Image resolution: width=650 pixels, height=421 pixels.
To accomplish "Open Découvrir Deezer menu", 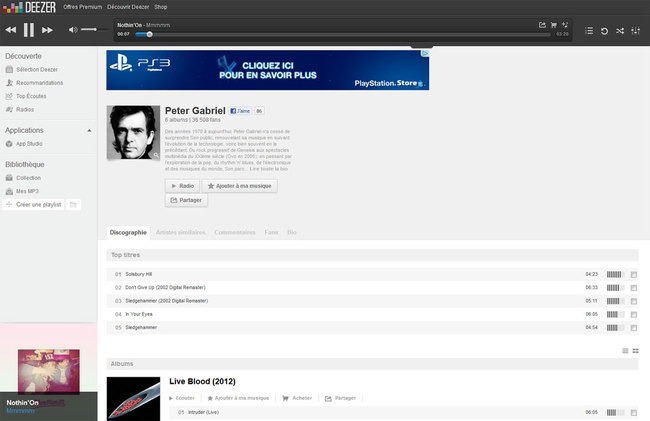I will click(128, 7).
